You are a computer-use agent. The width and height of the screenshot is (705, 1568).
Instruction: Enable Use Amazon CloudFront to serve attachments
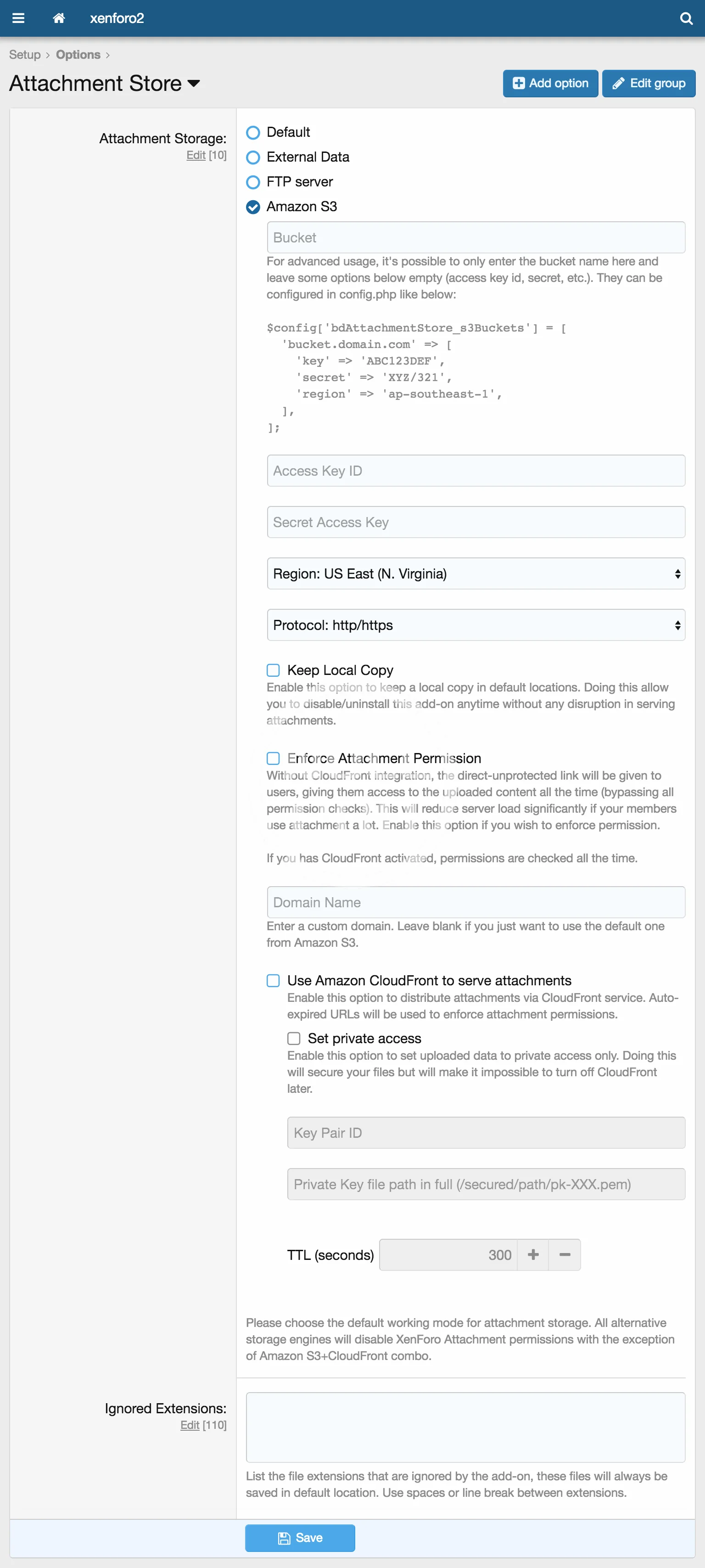point(273,981)
